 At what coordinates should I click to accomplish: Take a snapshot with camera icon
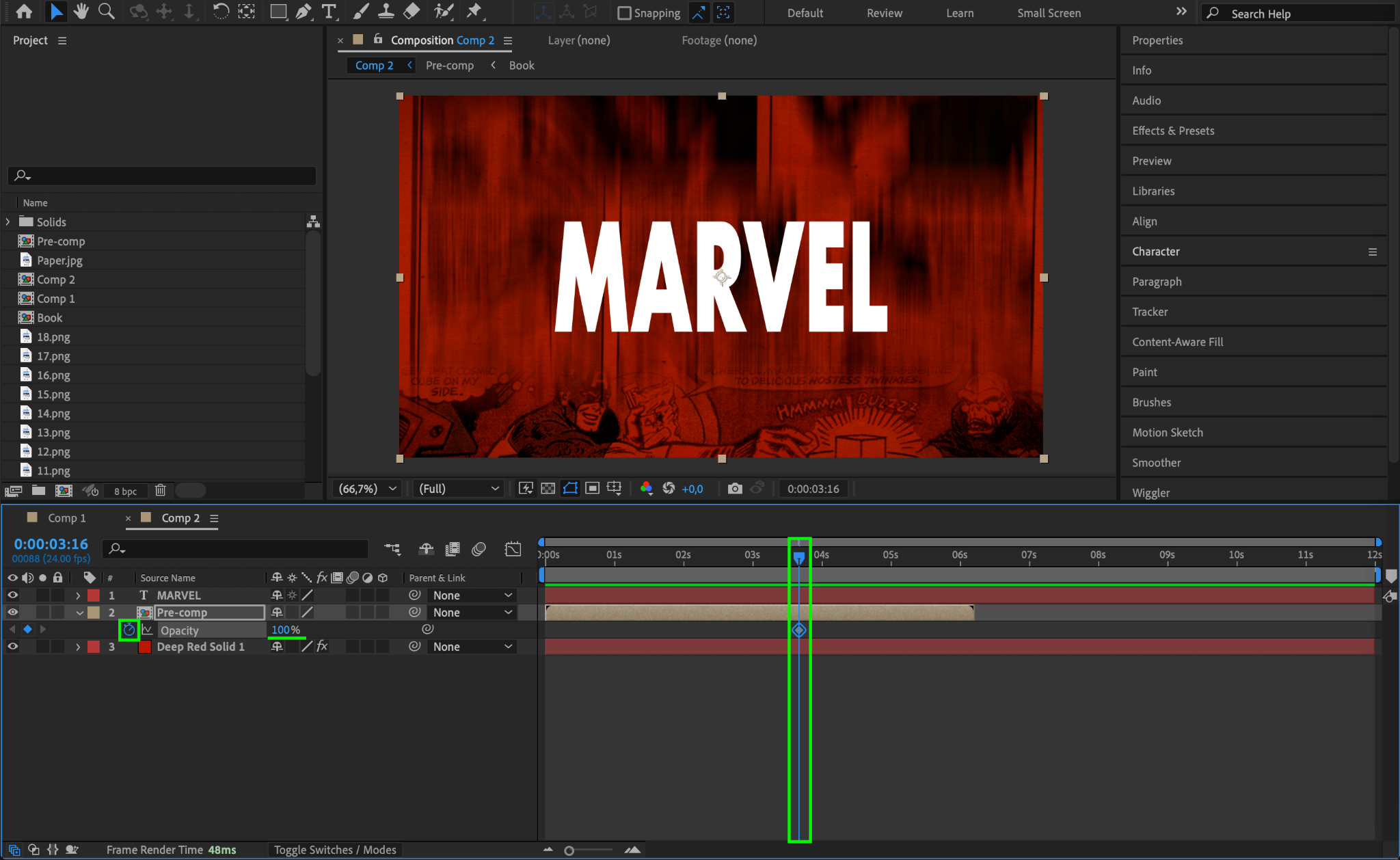(735, 488)
